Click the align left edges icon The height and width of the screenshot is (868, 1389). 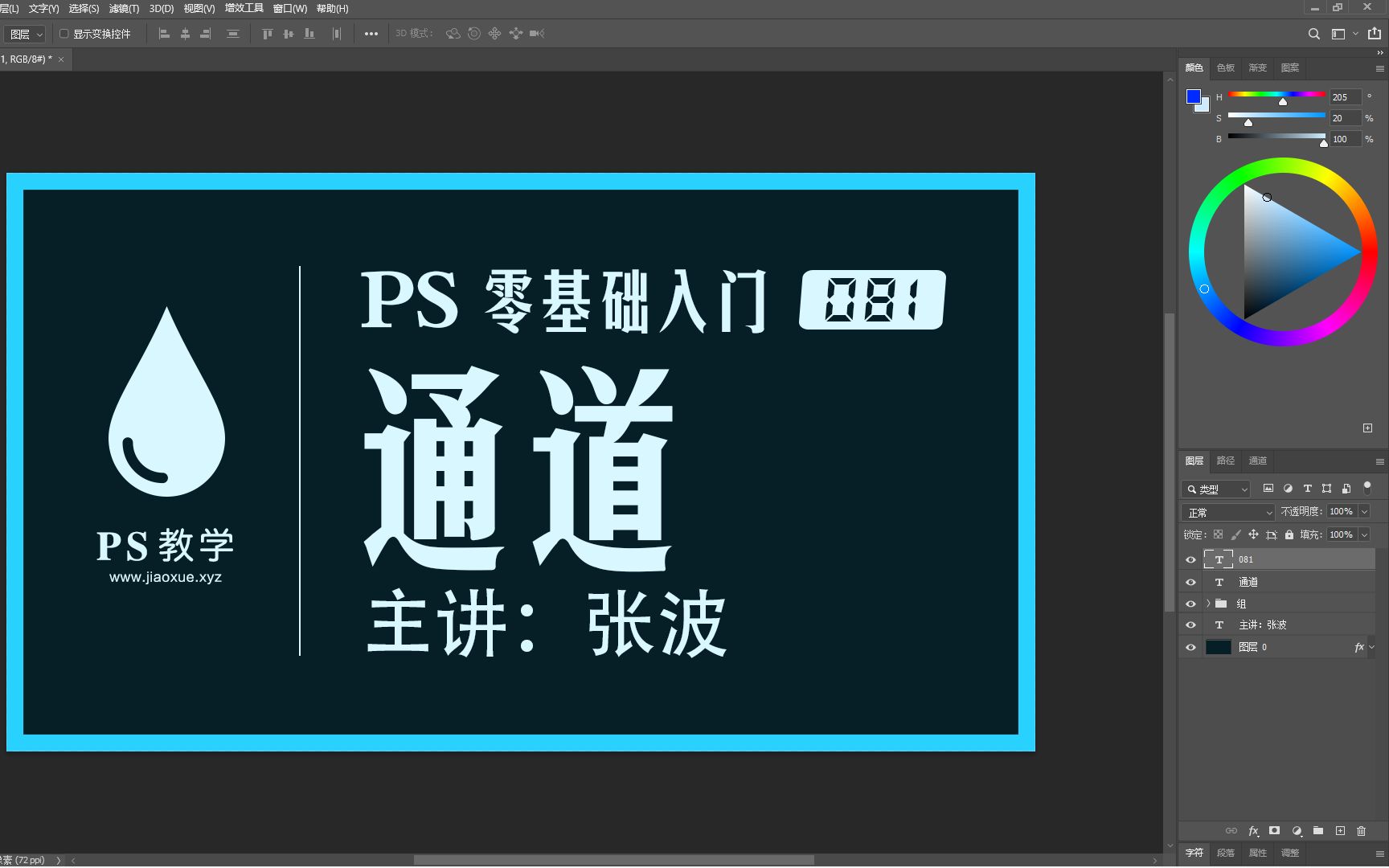164,34
